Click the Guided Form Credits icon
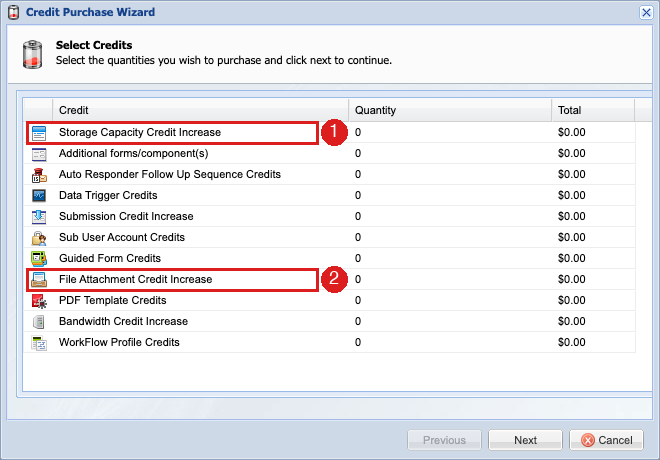Screen dimensions: 660x460 (x=39, y=258)
